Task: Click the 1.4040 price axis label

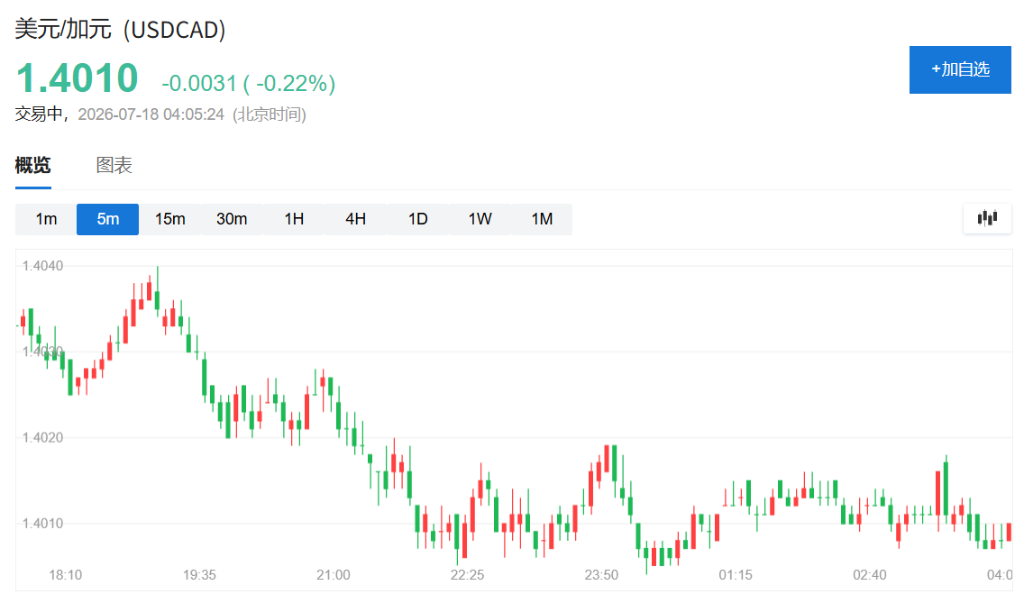Action: point(42,266)
